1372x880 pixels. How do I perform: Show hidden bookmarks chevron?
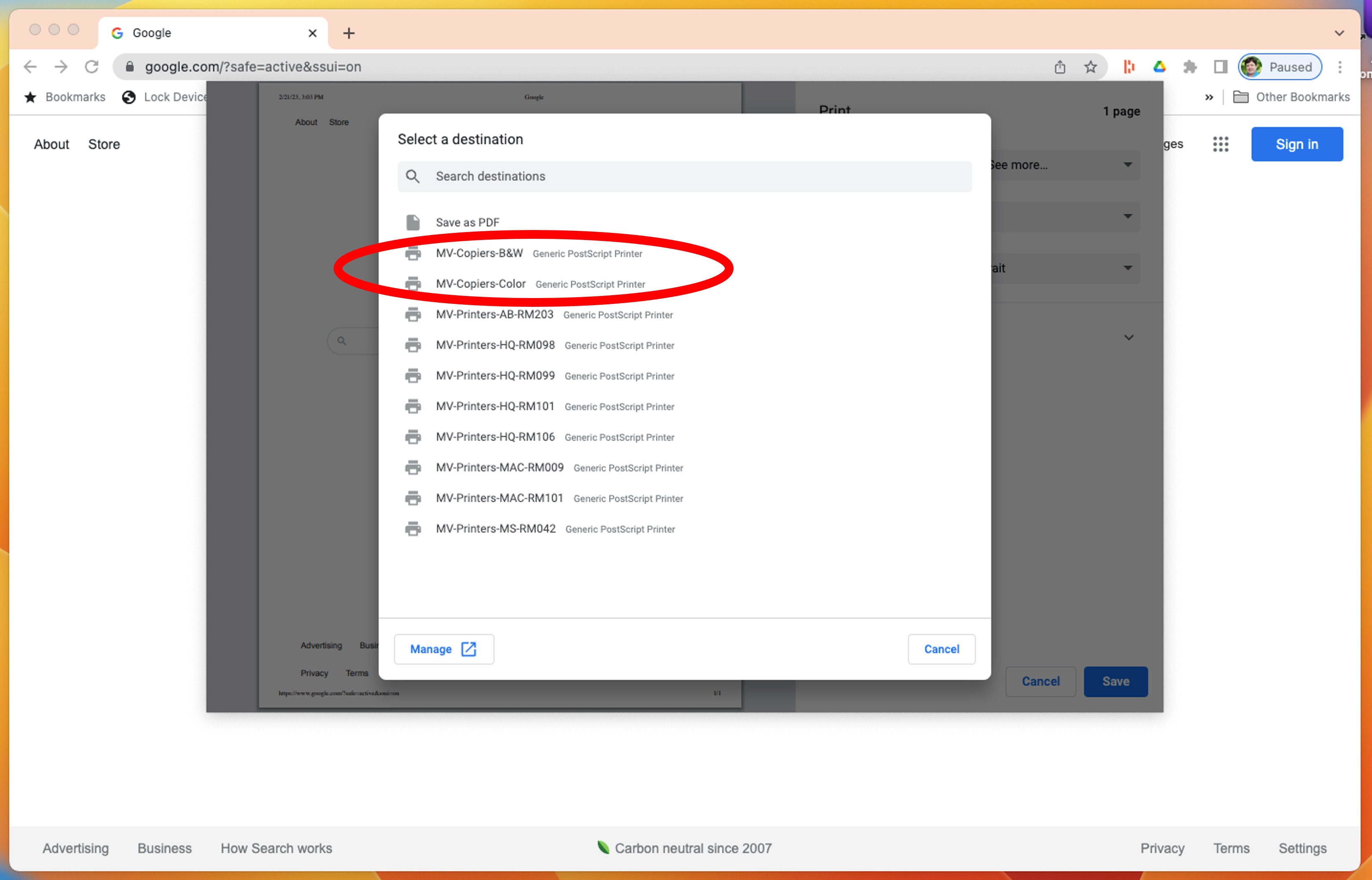(1209, 97)
